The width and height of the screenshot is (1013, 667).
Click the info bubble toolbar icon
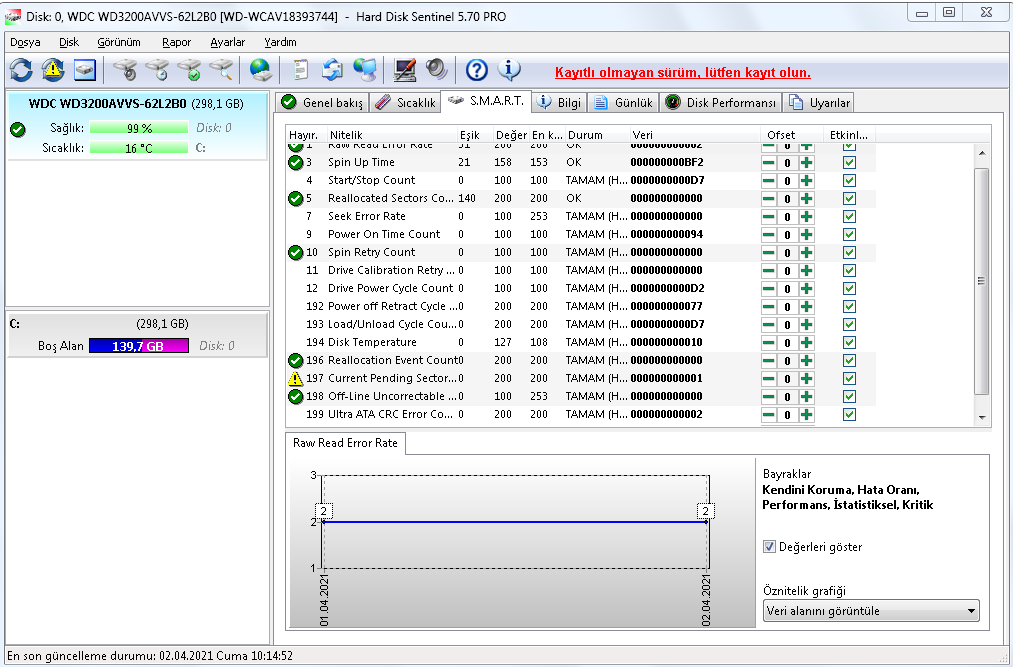(x=509, y=70)
